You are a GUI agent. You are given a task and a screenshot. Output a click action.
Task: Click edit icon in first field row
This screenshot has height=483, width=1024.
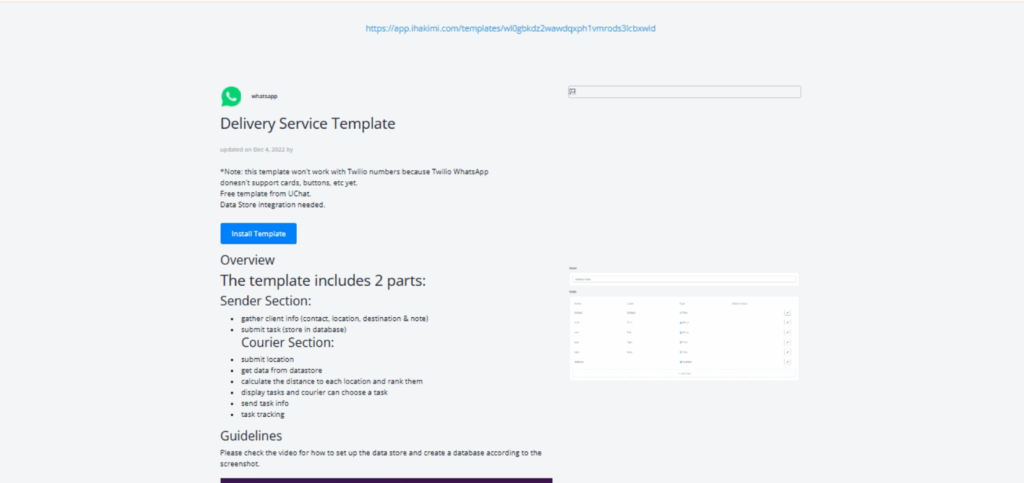tap(787, 313)
